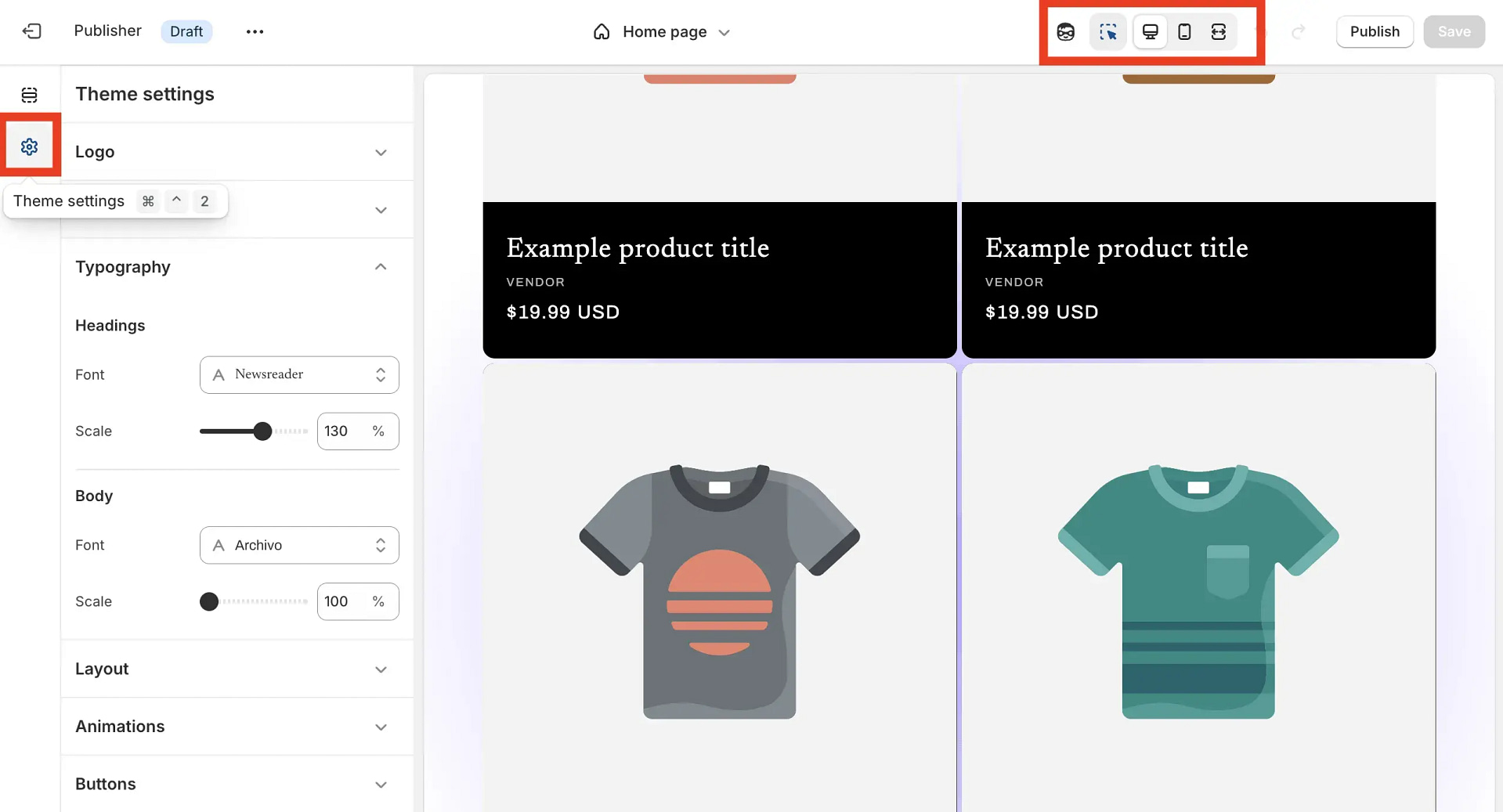Click the Draft status badge
This screenshot has height=812, width=1503.
tap(186, 31)
